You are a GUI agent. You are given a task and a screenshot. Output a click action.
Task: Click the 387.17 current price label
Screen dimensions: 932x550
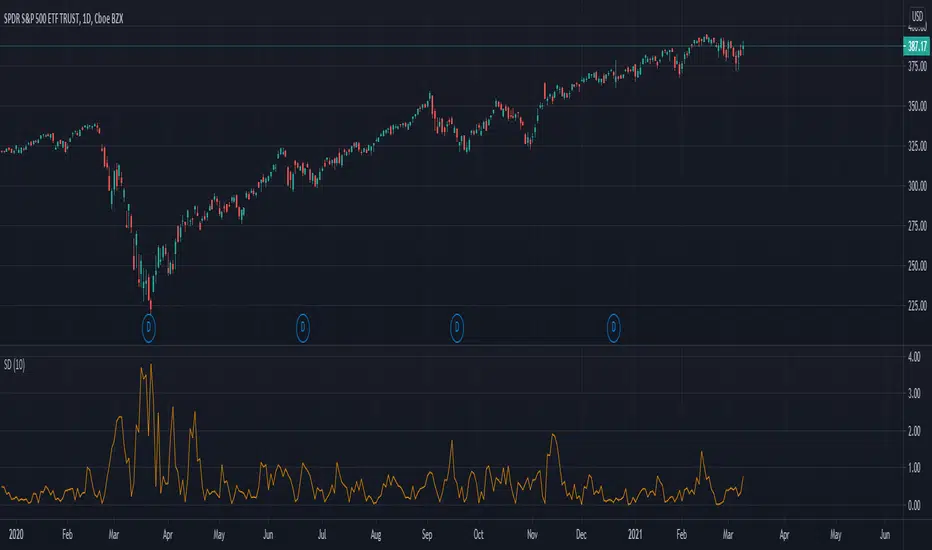[x=916, y=46]
